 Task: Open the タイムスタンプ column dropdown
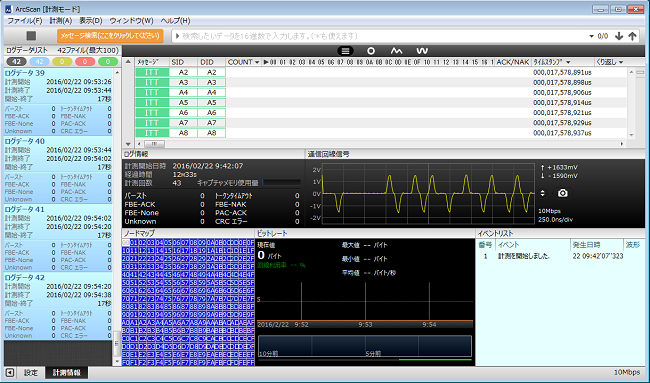click(568, 62)
